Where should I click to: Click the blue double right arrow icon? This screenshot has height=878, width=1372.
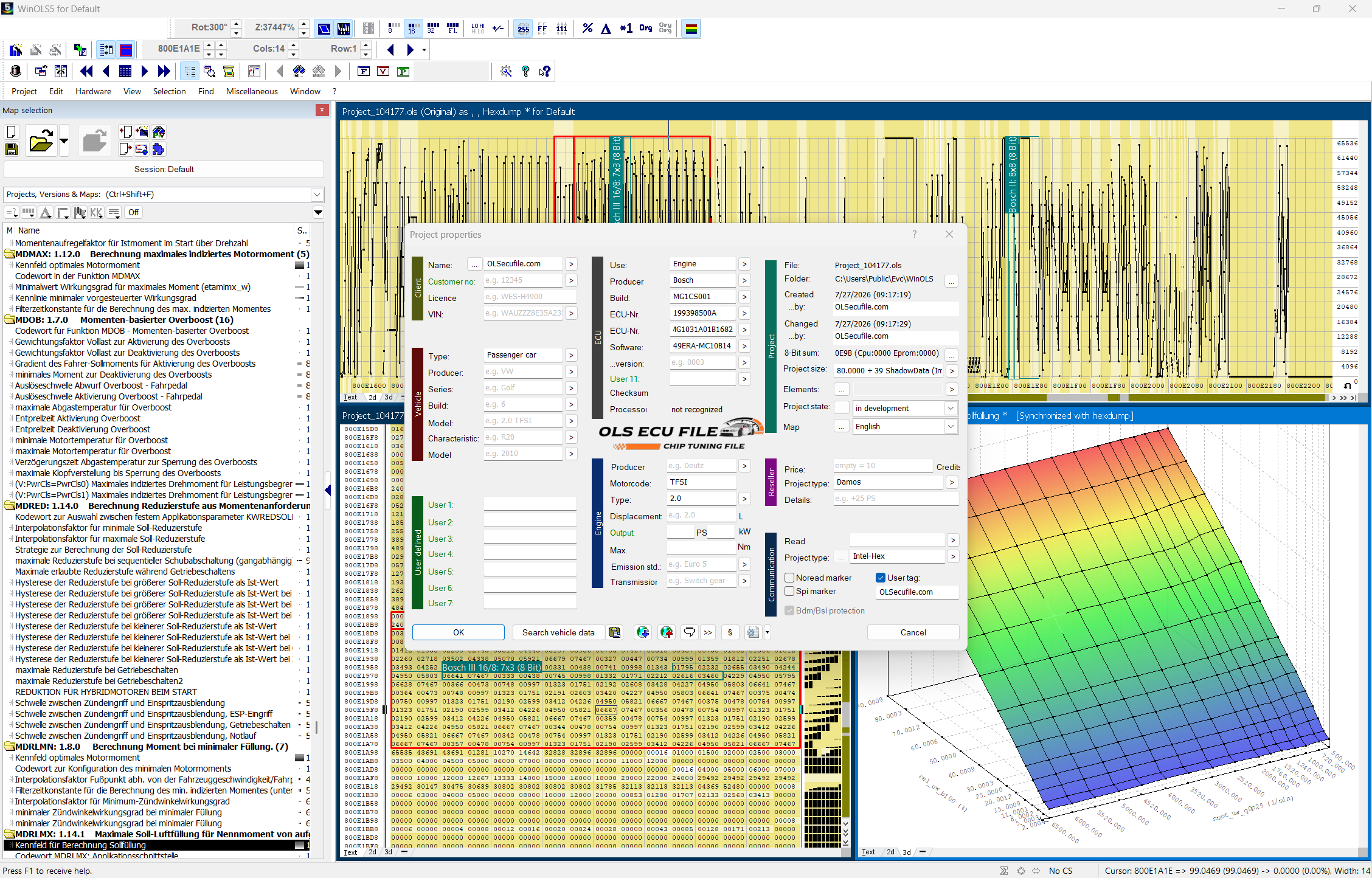pos(164,71)
